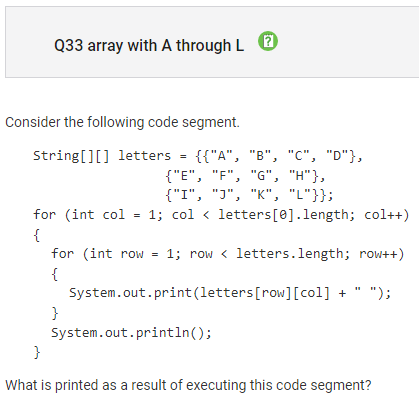Click the array row containing "I", "J", "K", "L"

(249, 195)
